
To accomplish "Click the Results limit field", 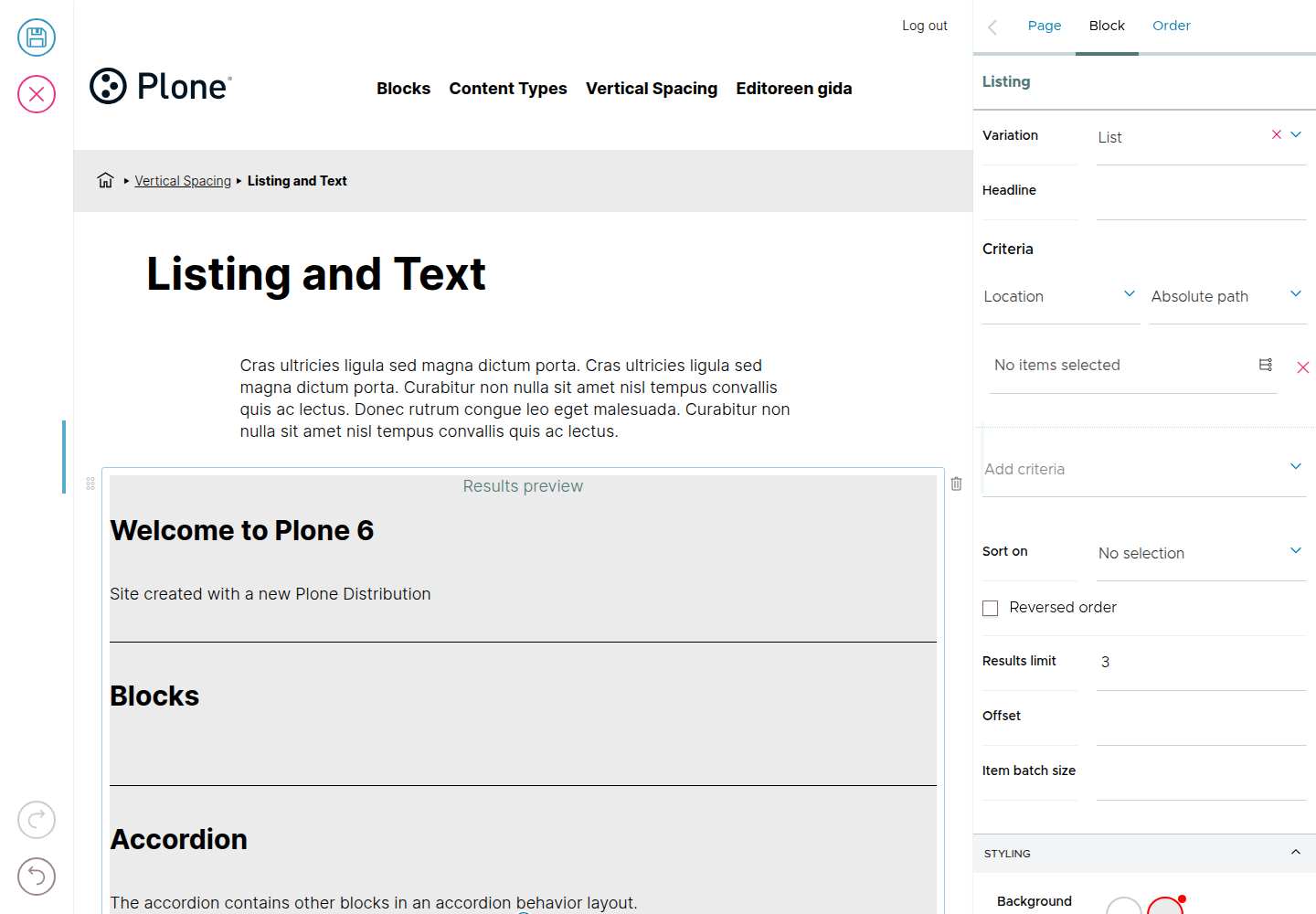I will 1201,663.
